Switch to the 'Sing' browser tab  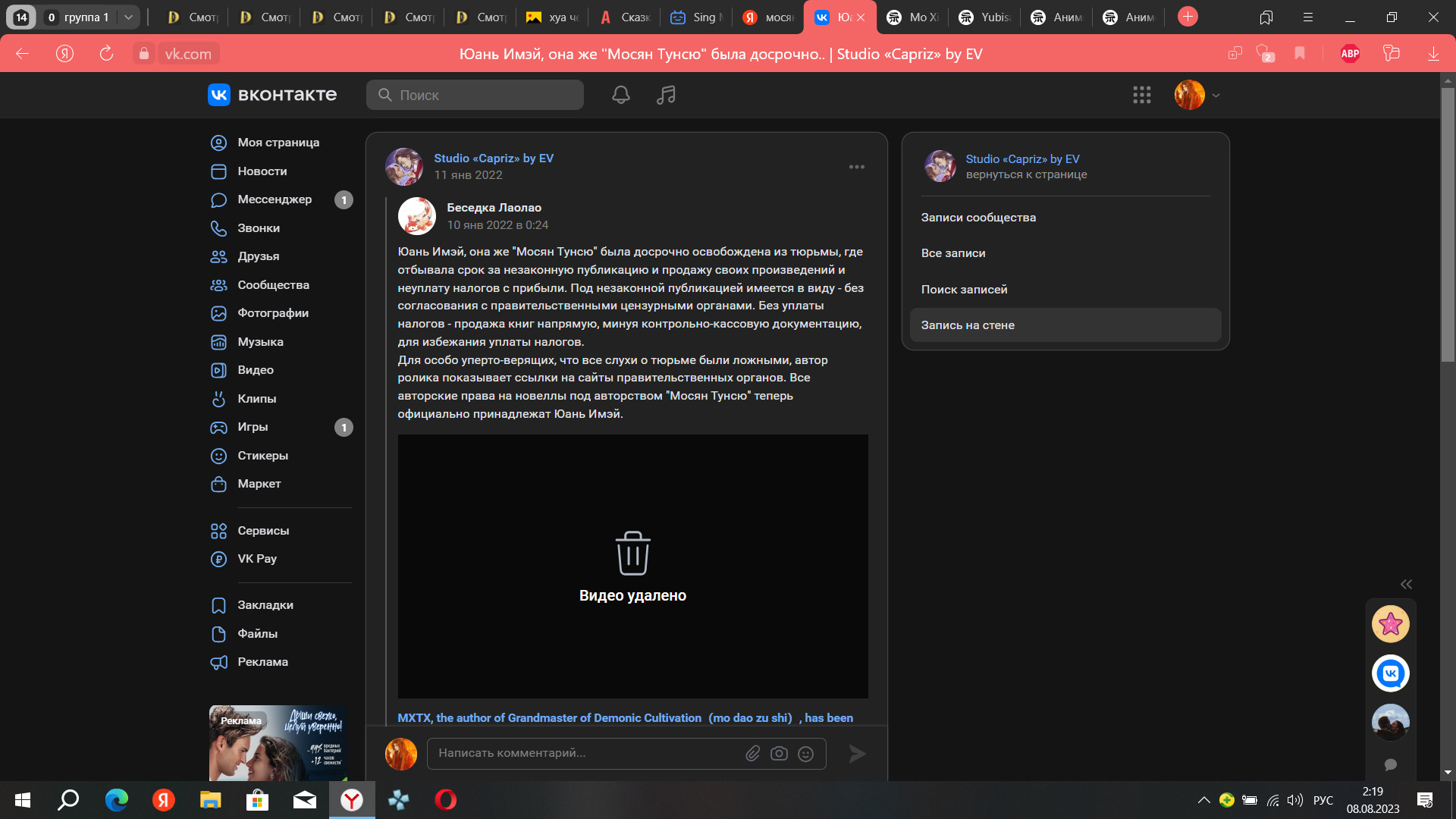695,17
